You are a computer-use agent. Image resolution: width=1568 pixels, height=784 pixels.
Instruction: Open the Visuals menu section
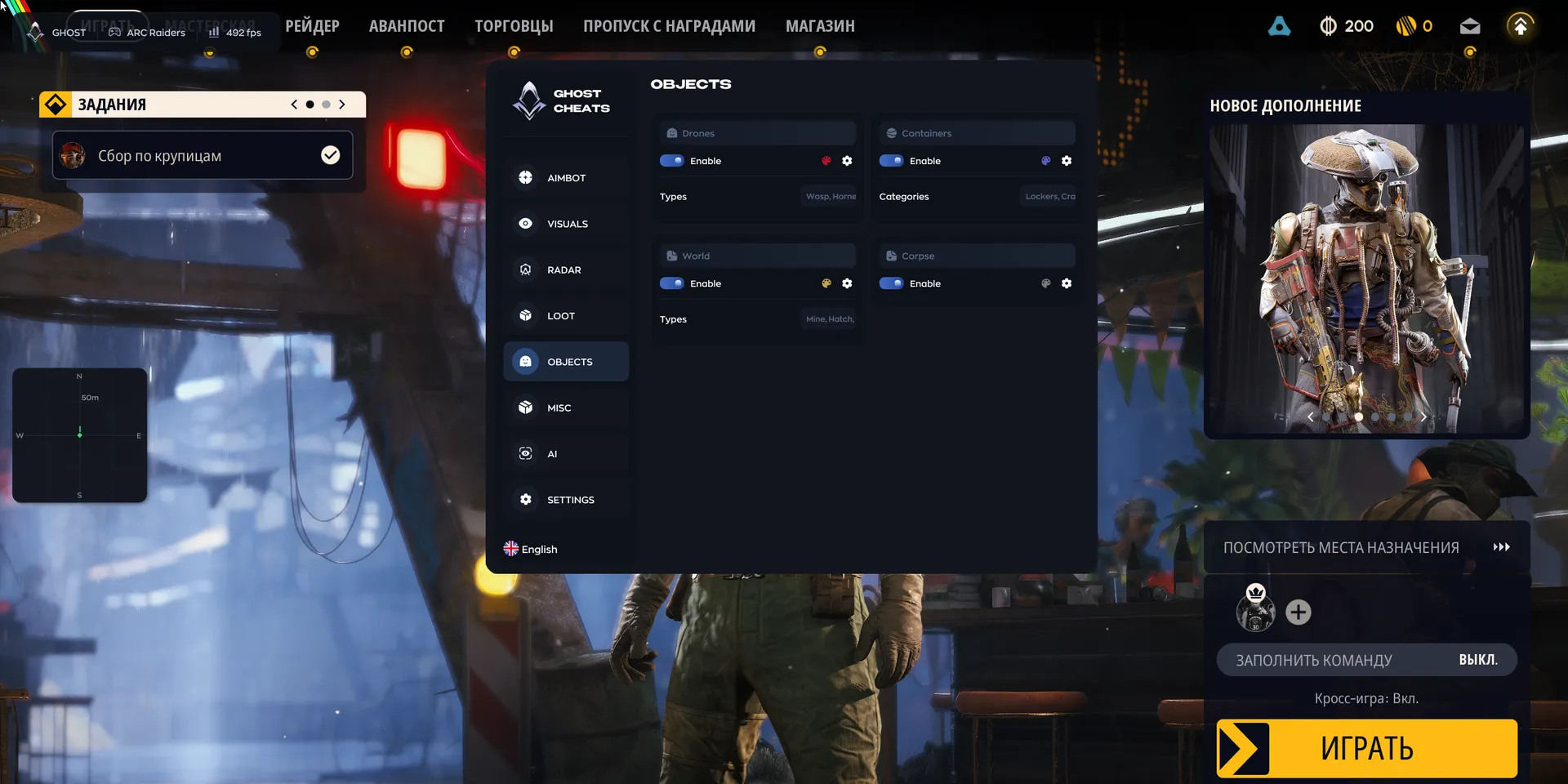pyautogui.click(x=566, y=224)
